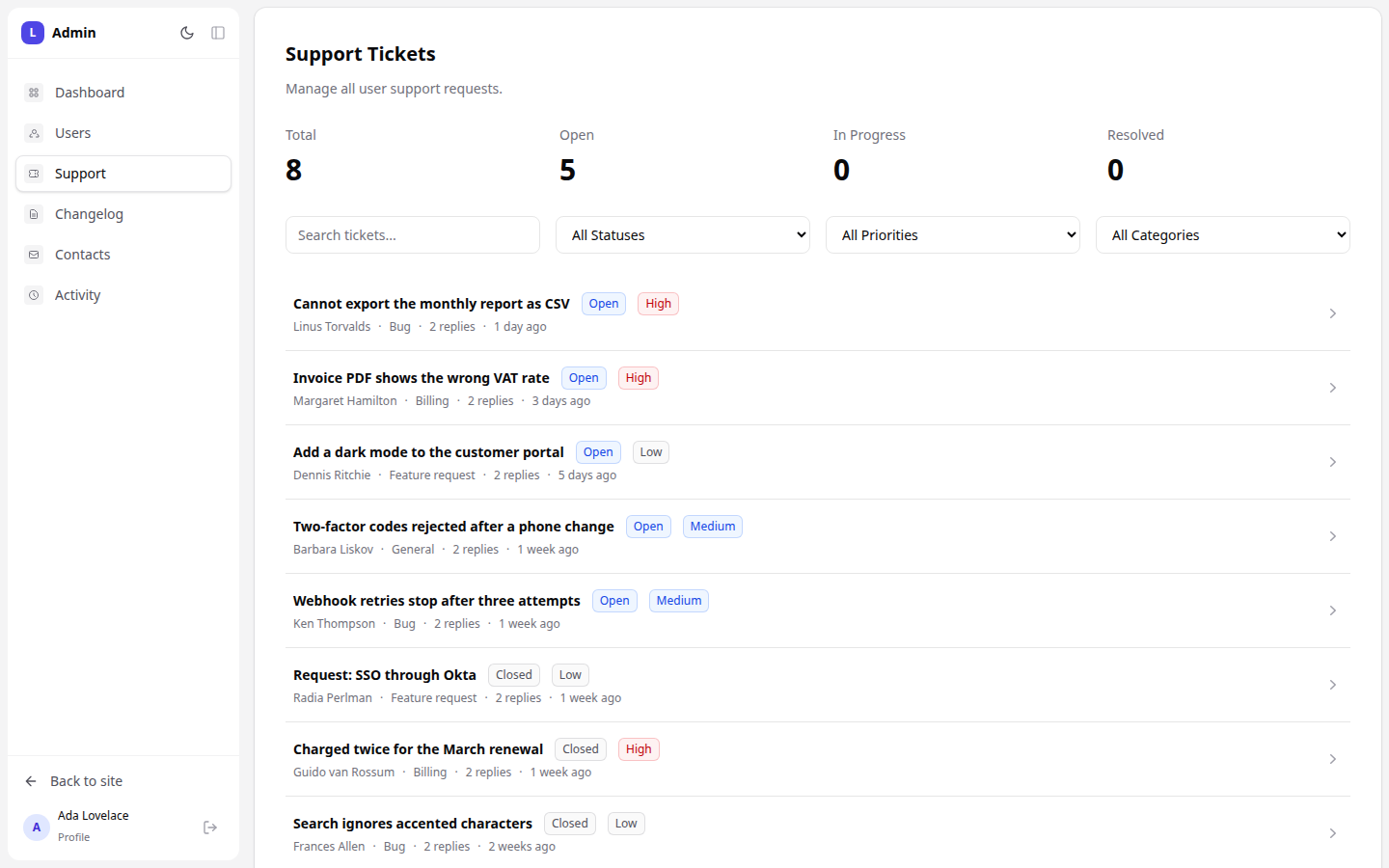Click Open badge on VAT rate ticket
The image size is (1389, 868).
click(584, 378)
